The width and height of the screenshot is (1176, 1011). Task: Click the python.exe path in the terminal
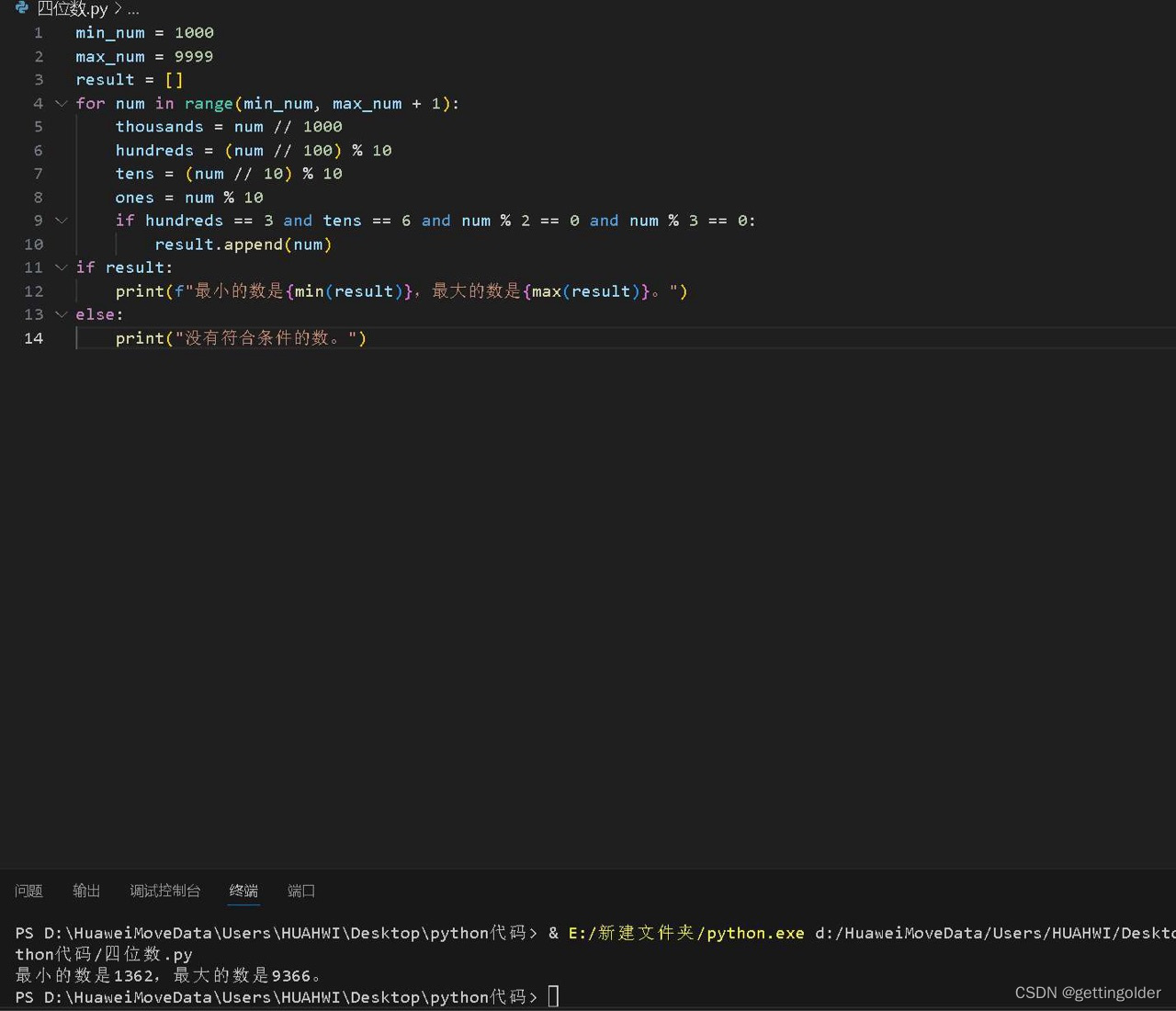[686, 933]
